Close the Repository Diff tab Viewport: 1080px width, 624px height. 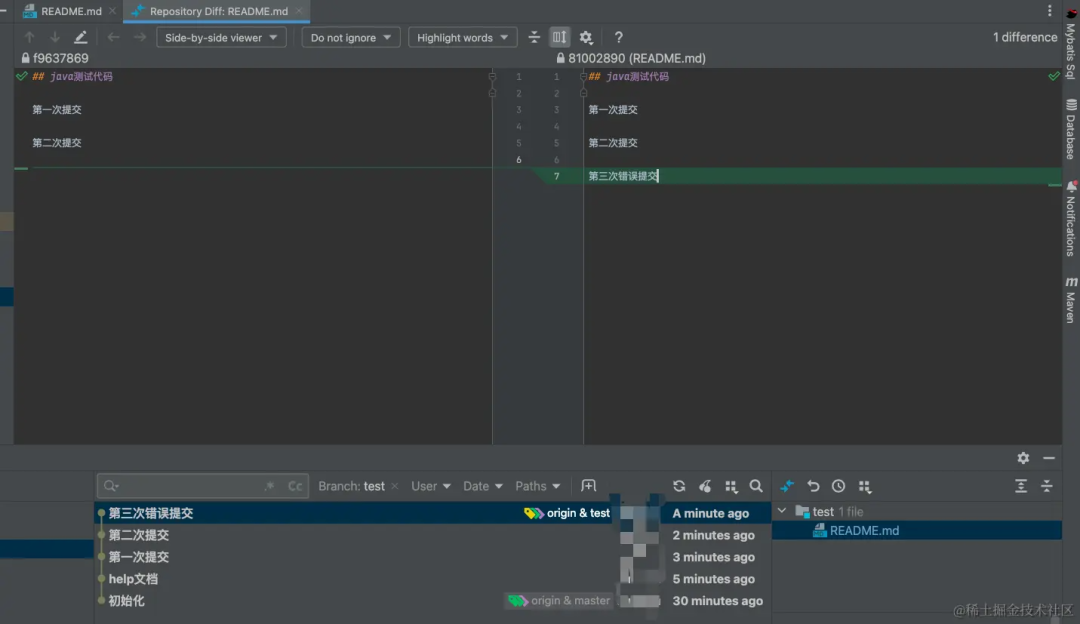[299, 11]
